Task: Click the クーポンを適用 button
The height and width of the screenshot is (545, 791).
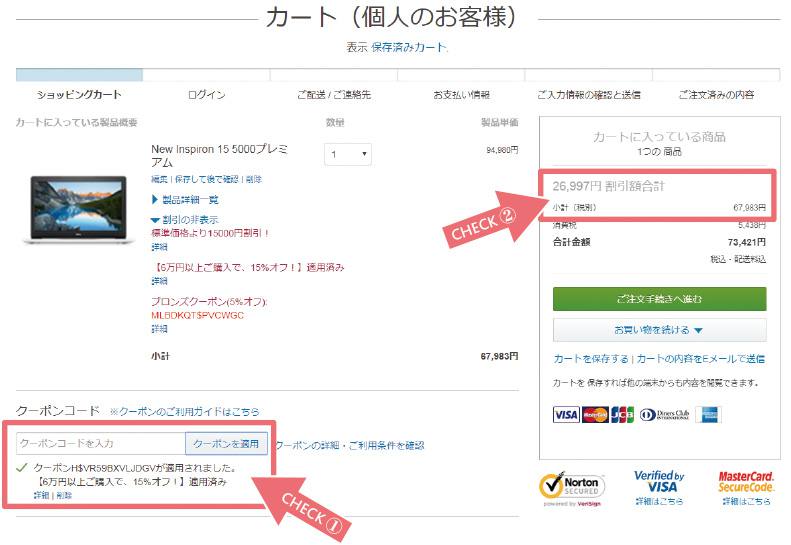Action: [x=226, y=444]
